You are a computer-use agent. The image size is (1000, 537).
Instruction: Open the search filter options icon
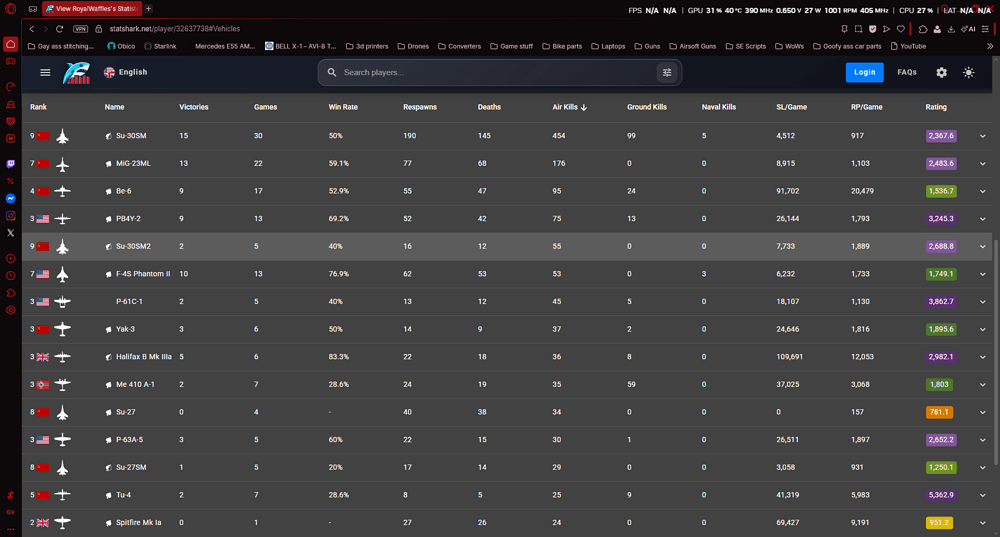(666, 73)
